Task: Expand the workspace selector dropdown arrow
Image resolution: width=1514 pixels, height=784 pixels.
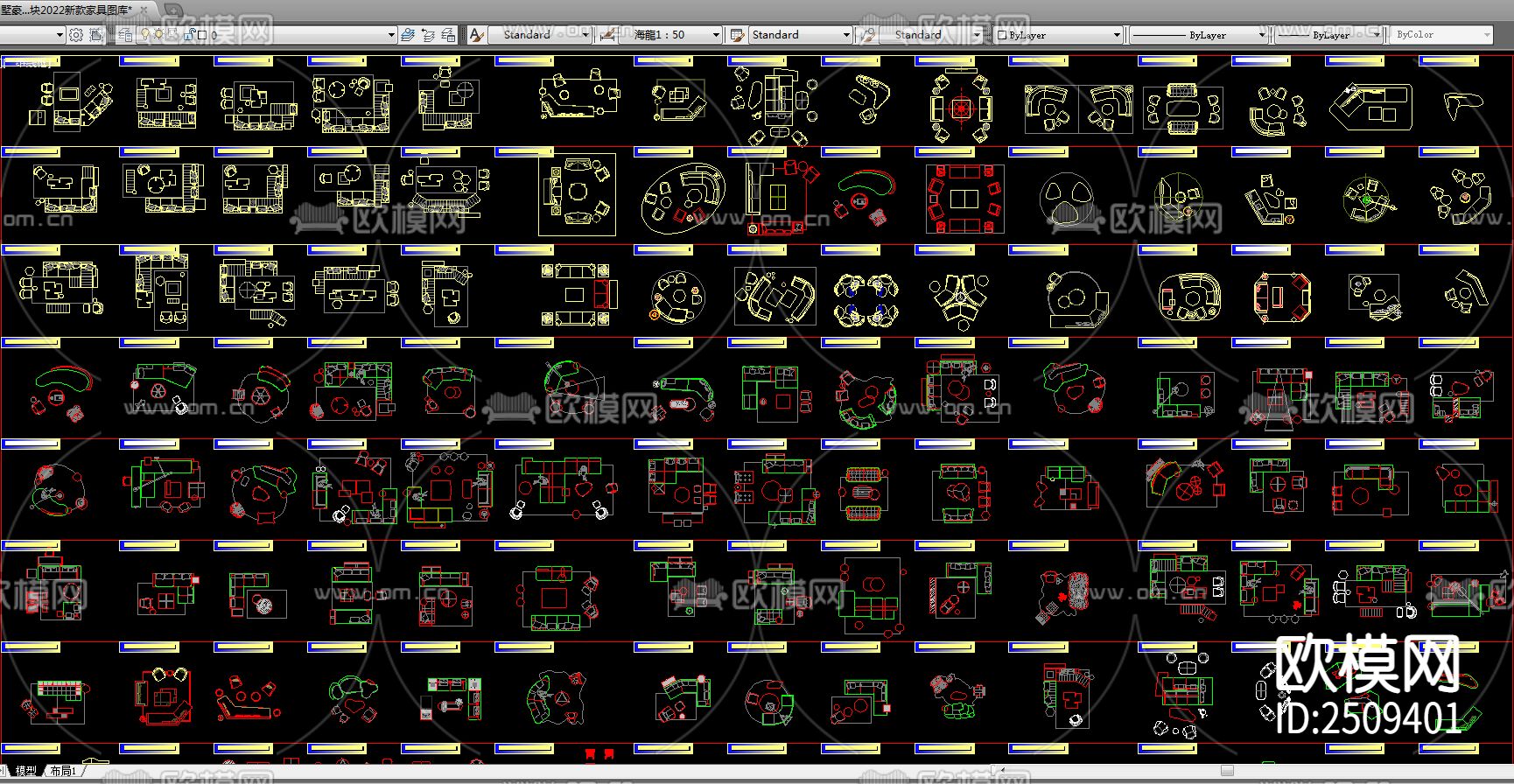Action: [x=60, y=35]
